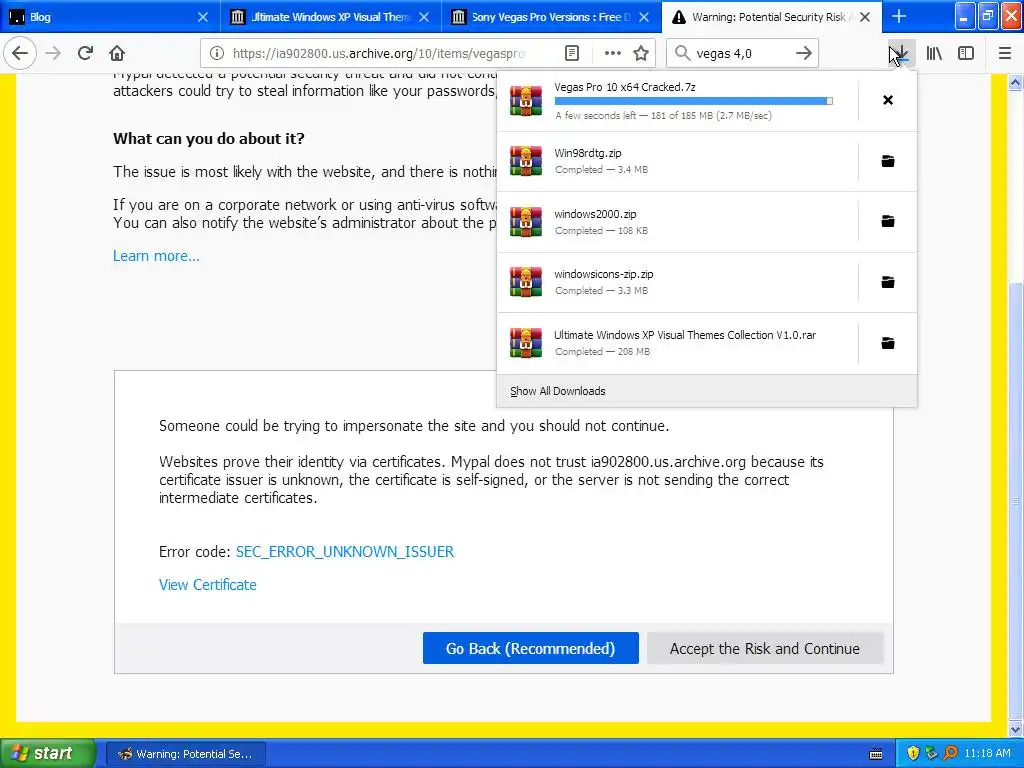1024x768 pixels.
Task: Open page actions three-dot menu
Action: pyautogui.click(x=612, y=54)
